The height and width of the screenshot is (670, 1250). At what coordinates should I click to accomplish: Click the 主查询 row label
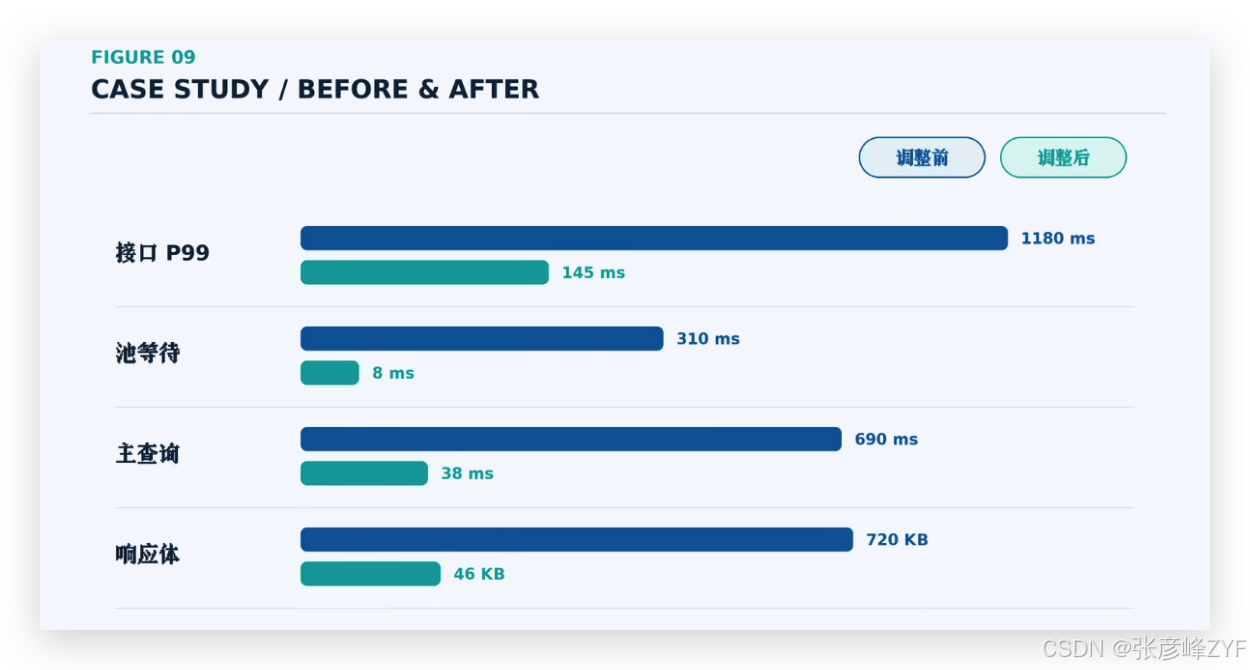(x=148, y=454)
